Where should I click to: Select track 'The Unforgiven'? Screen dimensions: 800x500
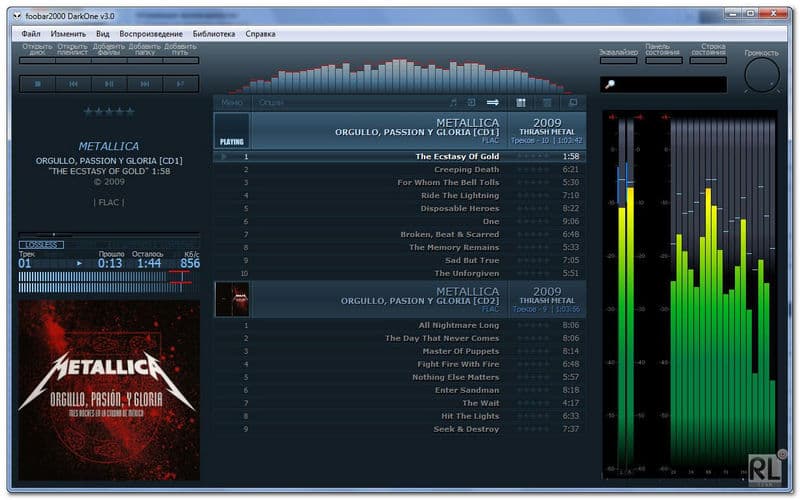pos(399,273)
